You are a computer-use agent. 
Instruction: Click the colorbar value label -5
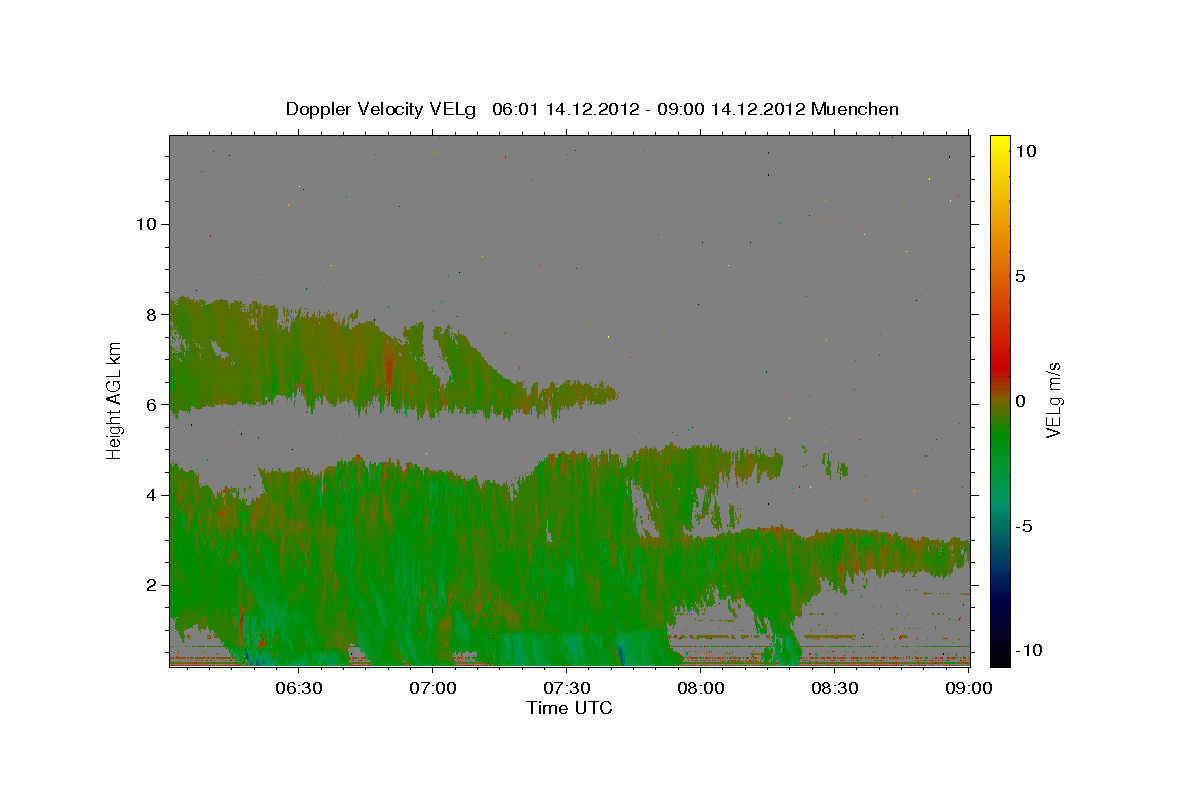(1024, 526)
